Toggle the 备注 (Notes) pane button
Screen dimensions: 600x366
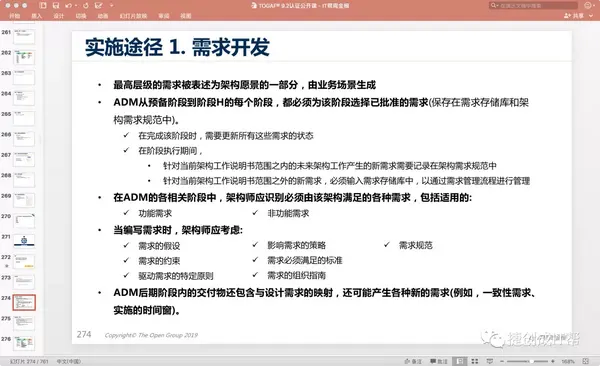pyautogui.click(x=413, y=361)
